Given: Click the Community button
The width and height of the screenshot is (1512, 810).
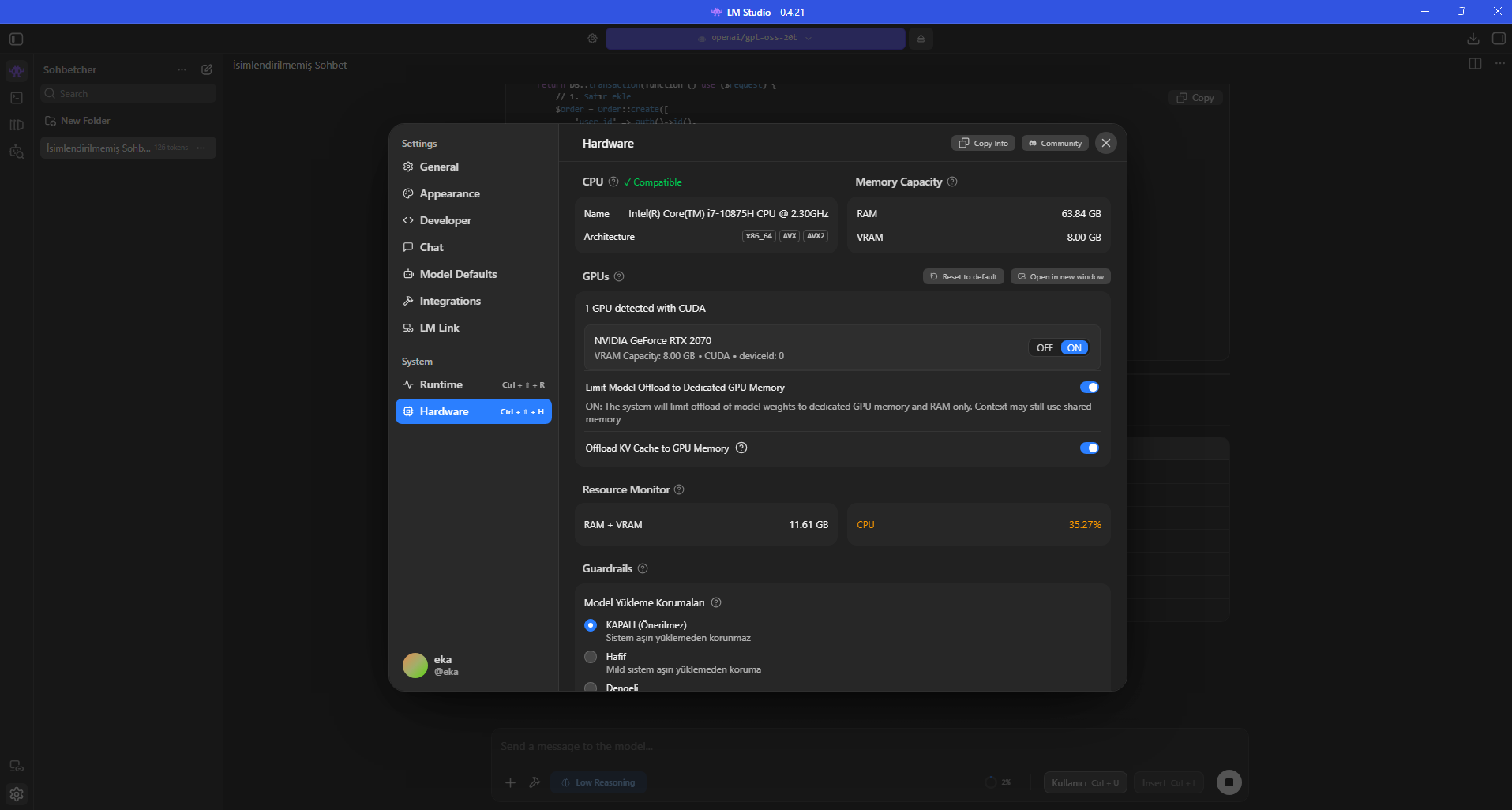Looking at the screenshot, I should [x=1055, y=143].
